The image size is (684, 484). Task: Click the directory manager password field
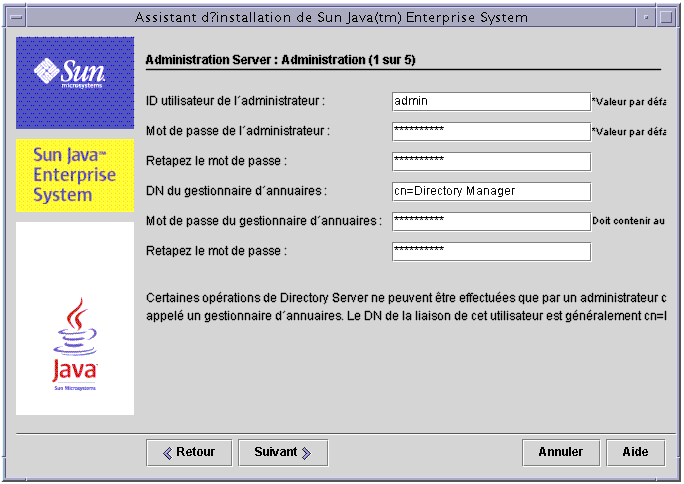(x=491, y=222)
